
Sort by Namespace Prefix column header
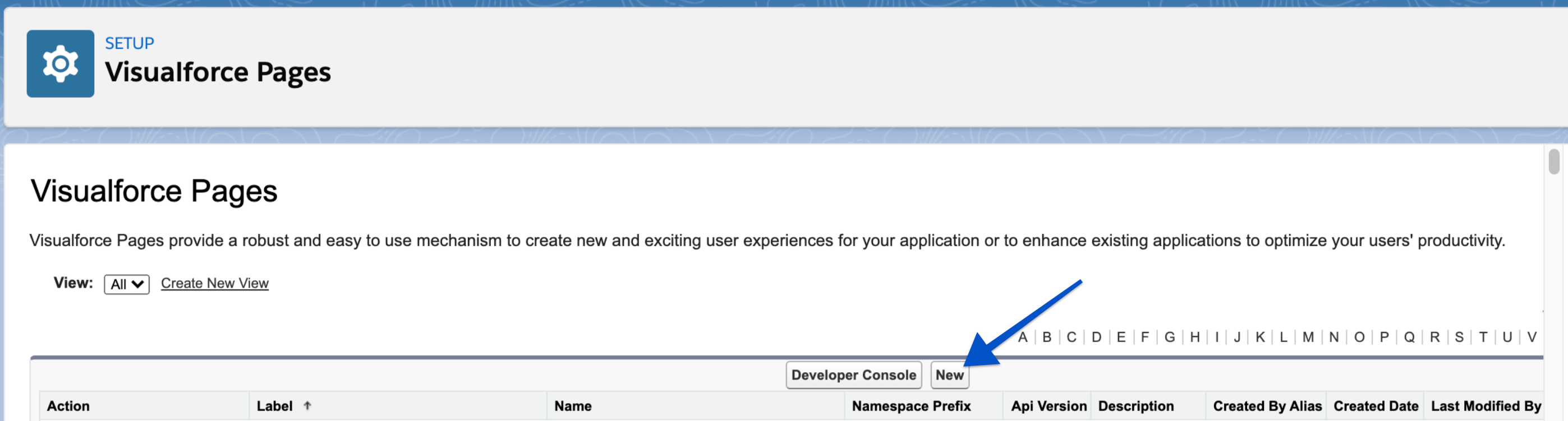(911, 406)
